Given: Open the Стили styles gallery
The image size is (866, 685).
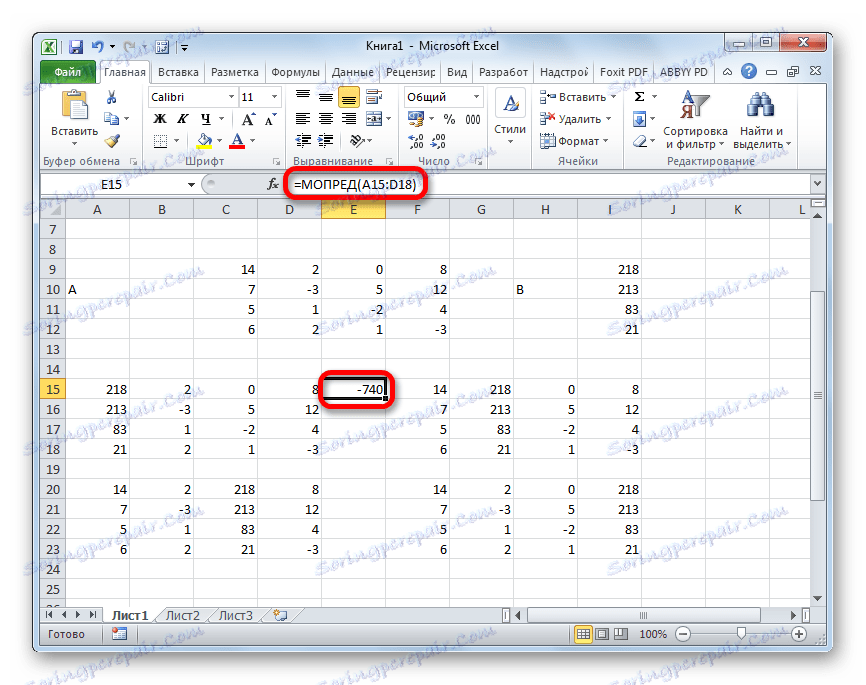Looking at the screenshot, I should click(x=510, y=118).
